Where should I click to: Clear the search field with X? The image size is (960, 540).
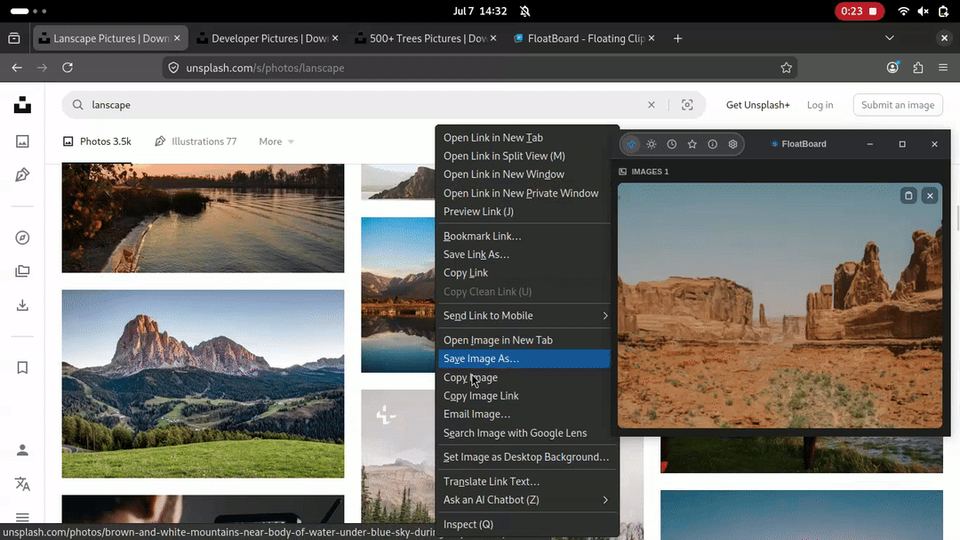[651, 105]
